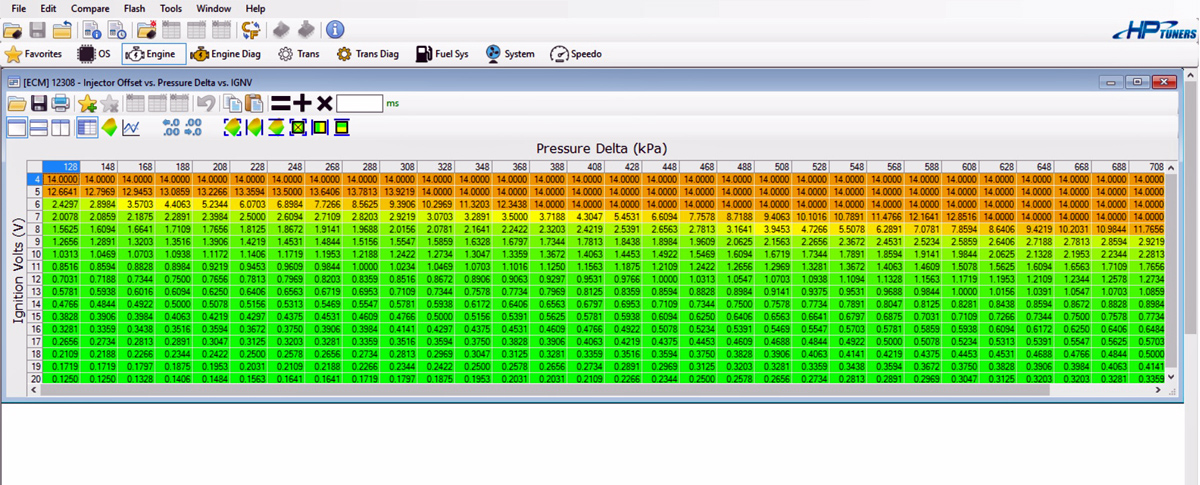
Task: Select cell 12.6641 in row 5
Action: [61, 191]
